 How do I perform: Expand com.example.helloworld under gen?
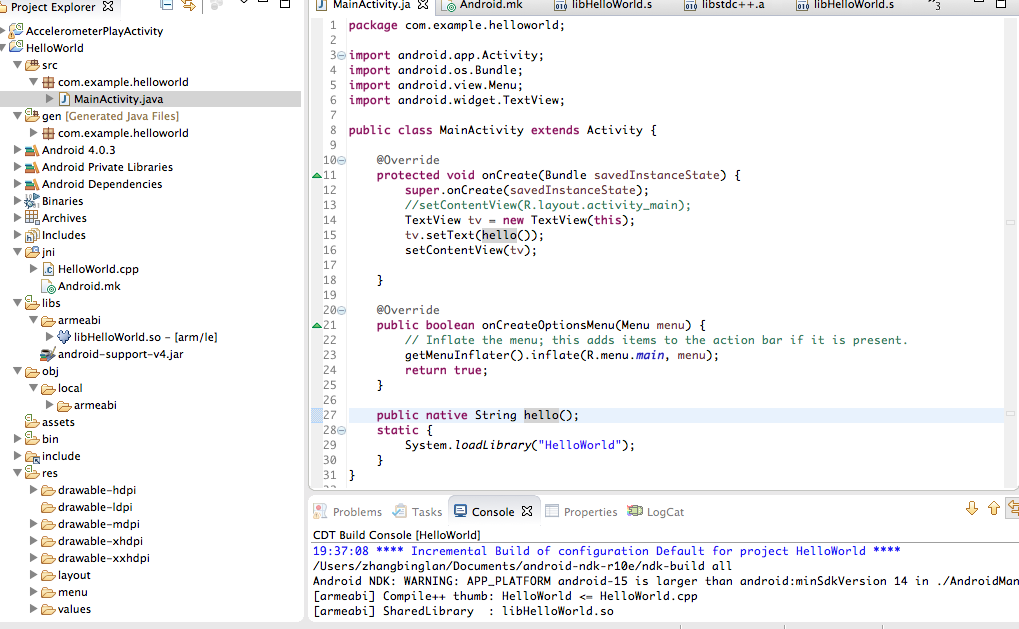[34, 133]
